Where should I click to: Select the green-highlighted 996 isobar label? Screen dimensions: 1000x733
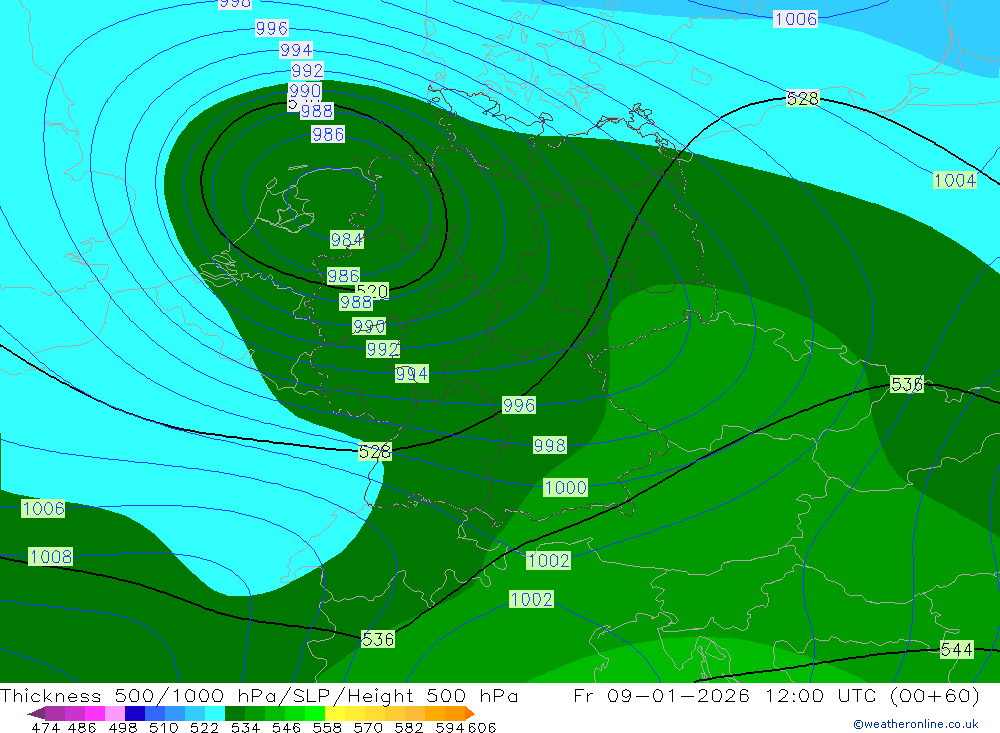click(518, 405)
